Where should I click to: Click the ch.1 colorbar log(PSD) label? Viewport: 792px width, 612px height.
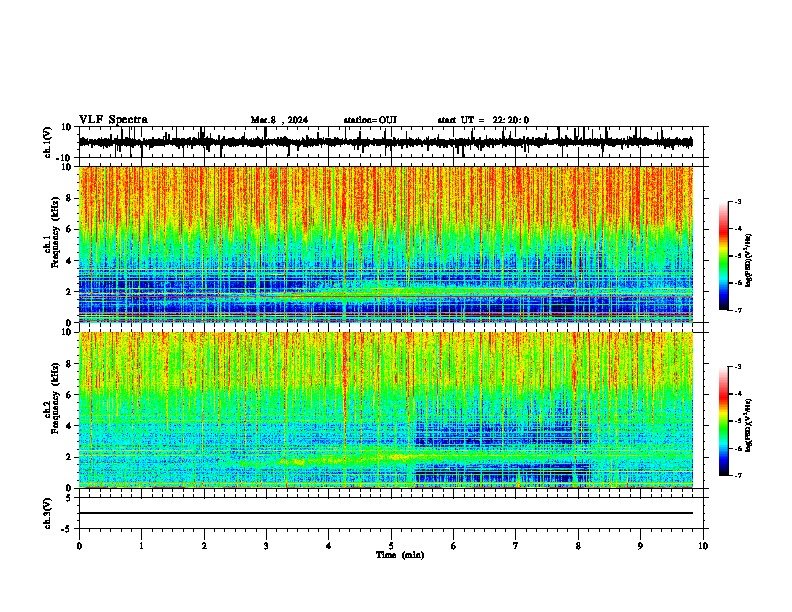[748, 261]
